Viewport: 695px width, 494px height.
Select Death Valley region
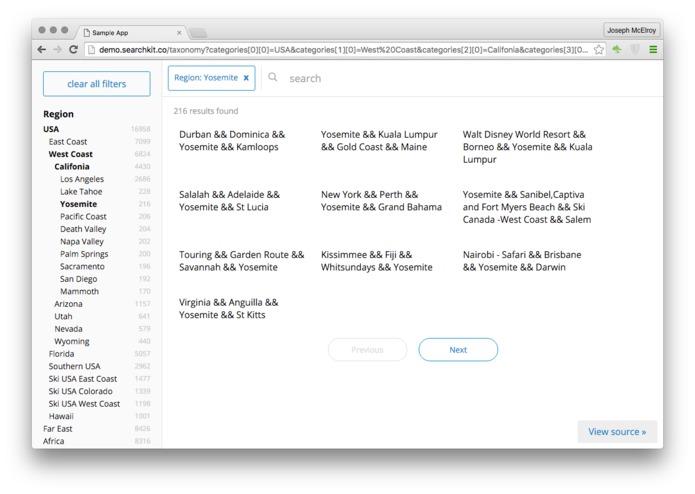[x=83, y=229]
